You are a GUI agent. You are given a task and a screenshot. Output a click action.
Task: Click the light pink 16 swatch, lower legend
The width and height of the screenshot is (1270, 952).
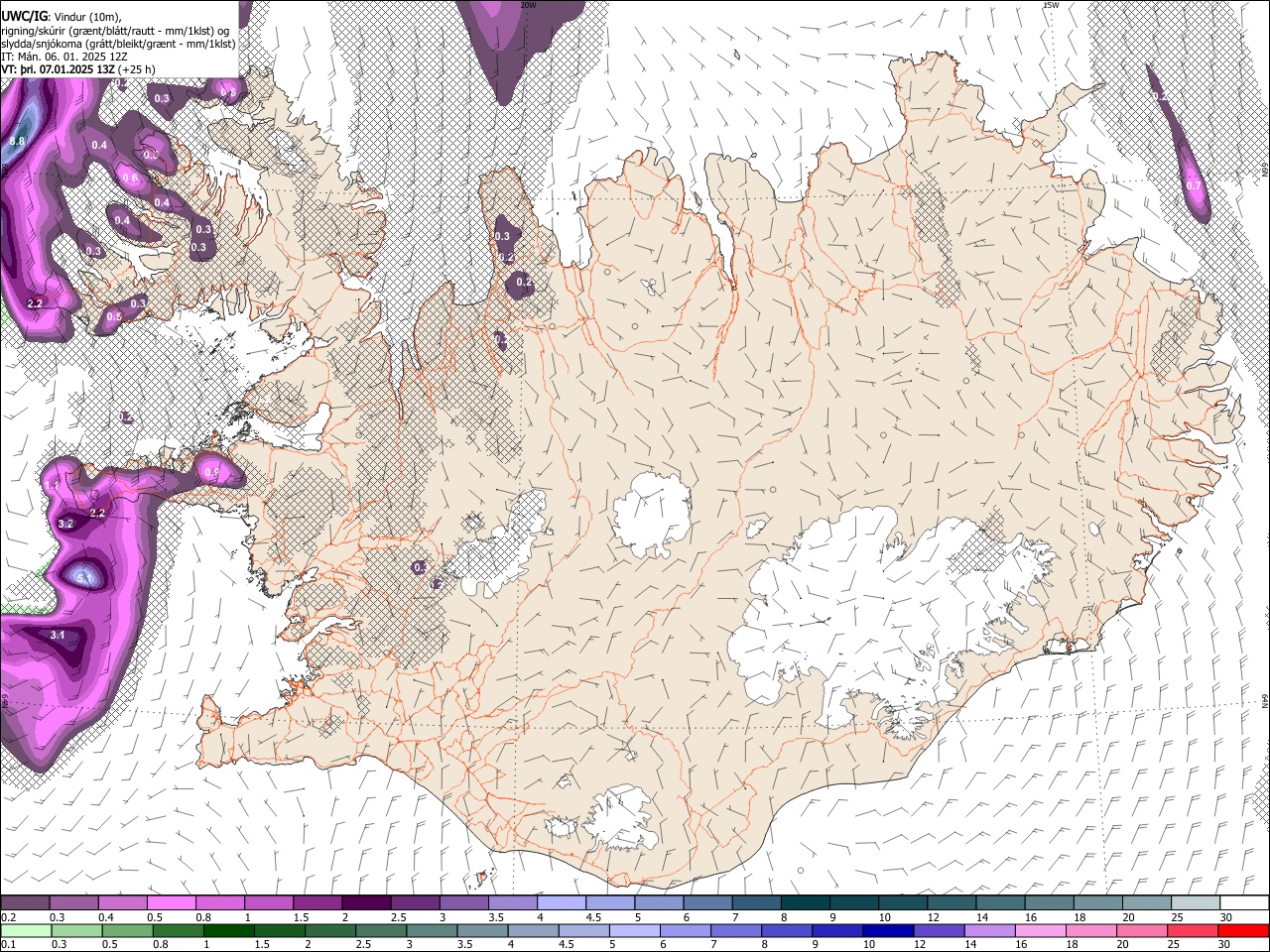point(1040,930)
